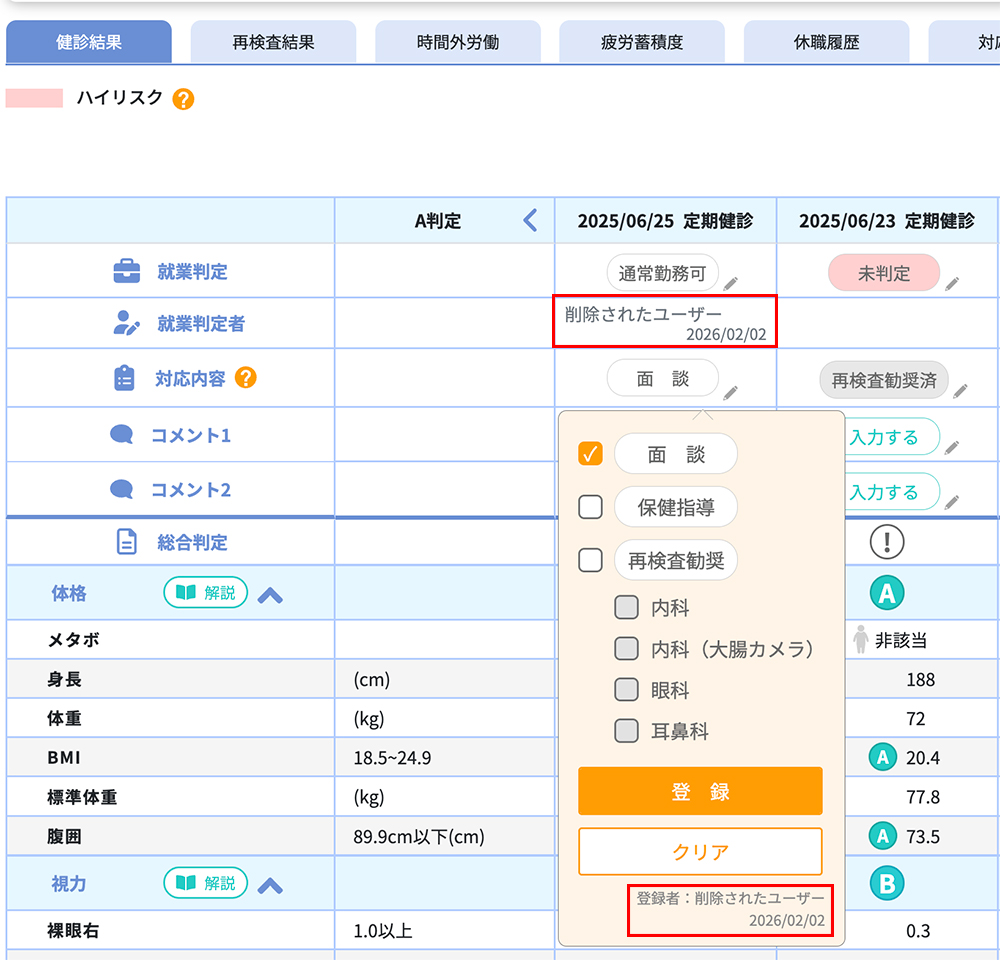Collapse the 体格 section chevron
This screenshot has height=960, width=1000.
270,595
